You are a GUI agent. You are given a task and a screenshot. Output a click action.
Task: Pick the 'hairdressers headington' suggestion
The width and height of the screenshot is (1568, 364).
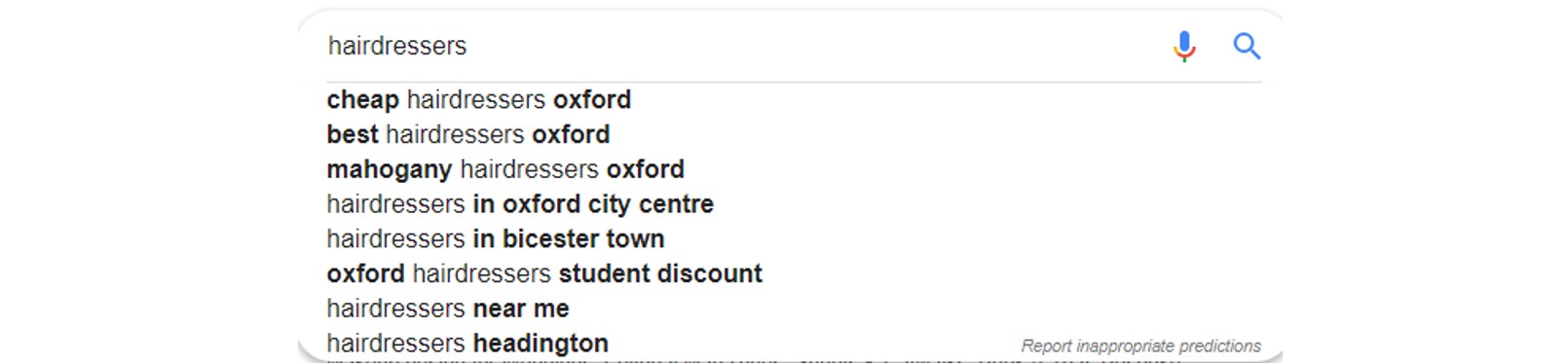coord(467,344)
